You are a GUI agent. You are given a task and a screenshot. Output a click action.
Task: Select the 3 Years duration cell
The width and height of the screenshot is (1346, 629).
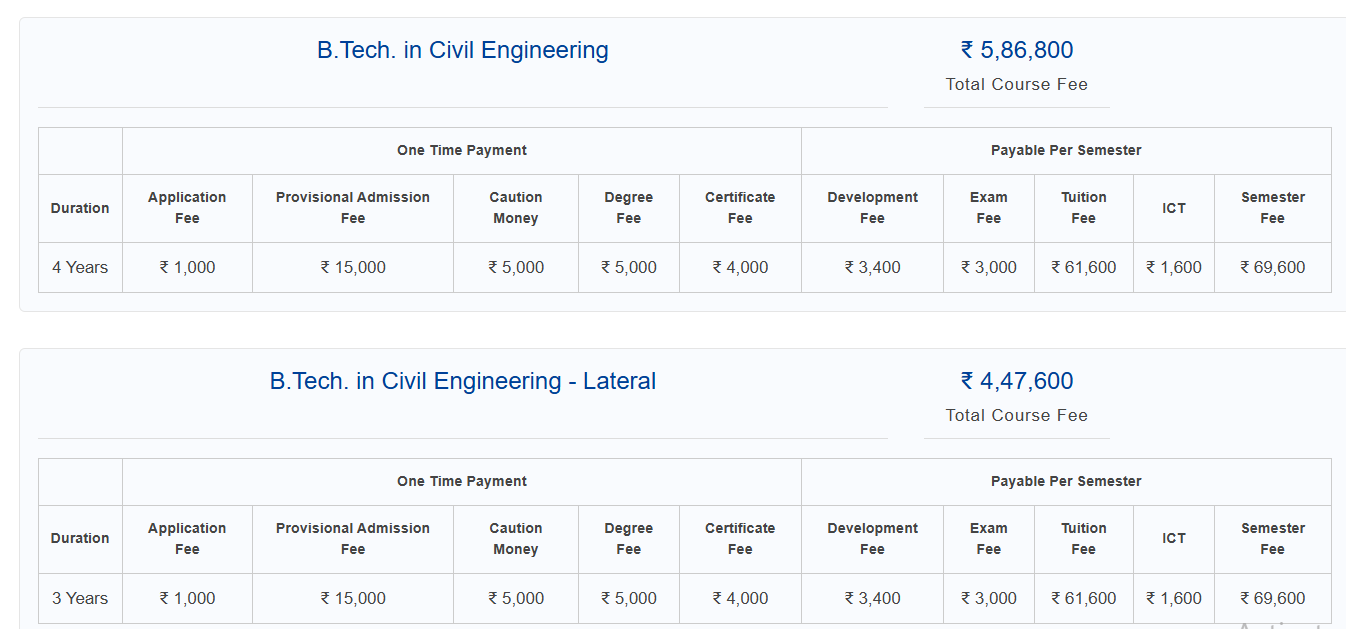tap(80, 598)
